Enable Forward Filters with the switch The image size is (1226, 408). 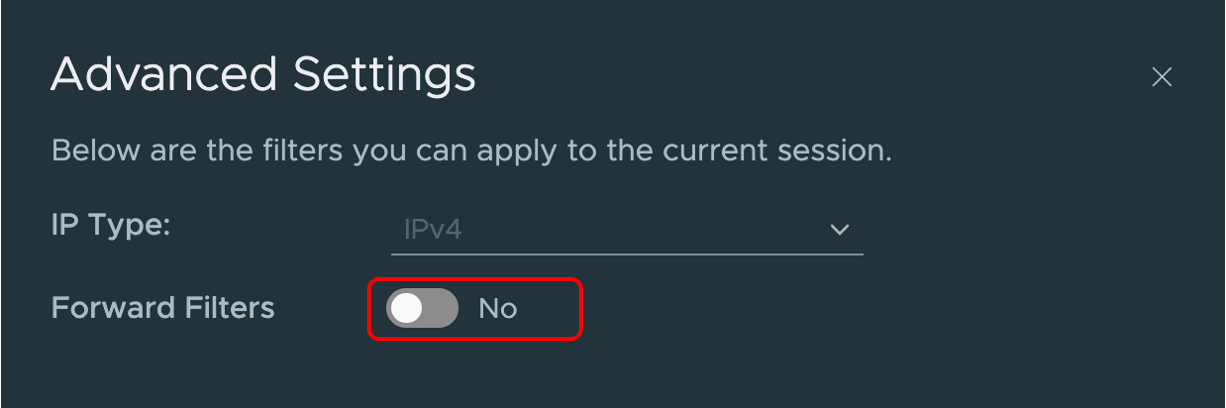(x=422, y=309)
